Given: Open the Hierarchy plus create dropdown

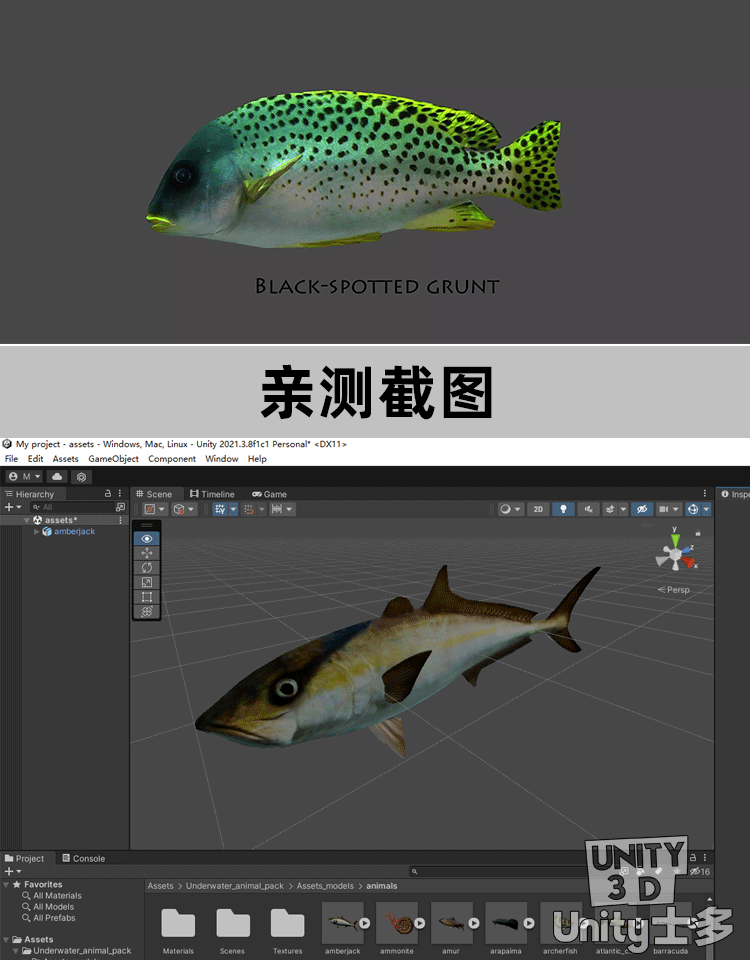Looking at the screenshot, I should click(11, 508).
